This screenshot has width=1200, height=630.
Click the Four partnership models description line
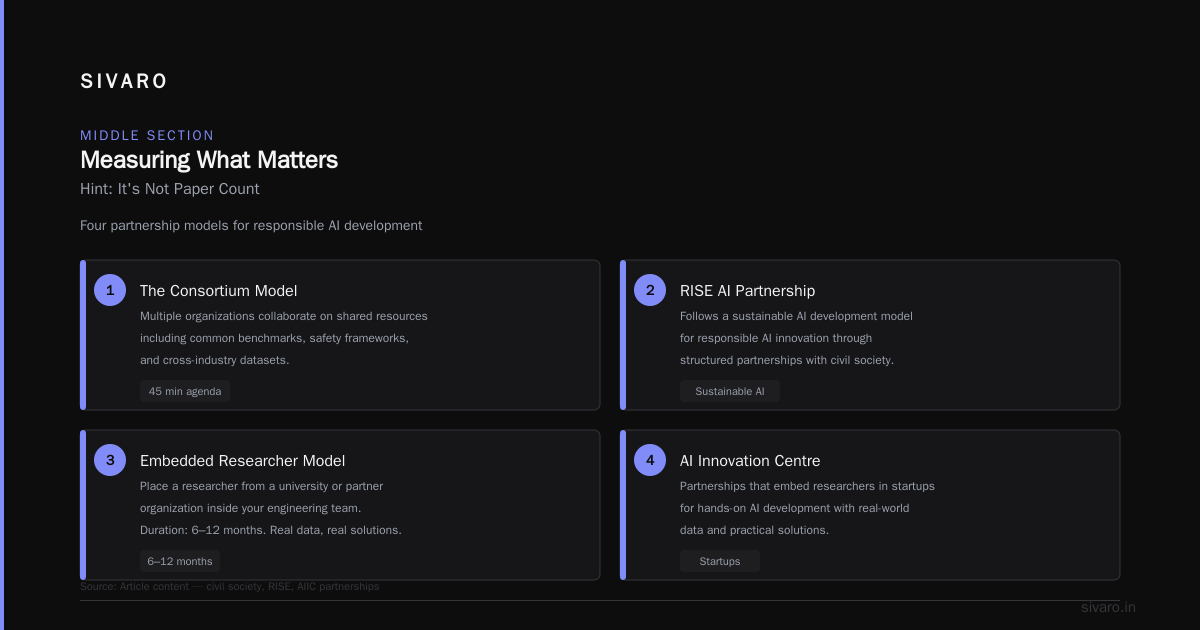coord(251,226)
